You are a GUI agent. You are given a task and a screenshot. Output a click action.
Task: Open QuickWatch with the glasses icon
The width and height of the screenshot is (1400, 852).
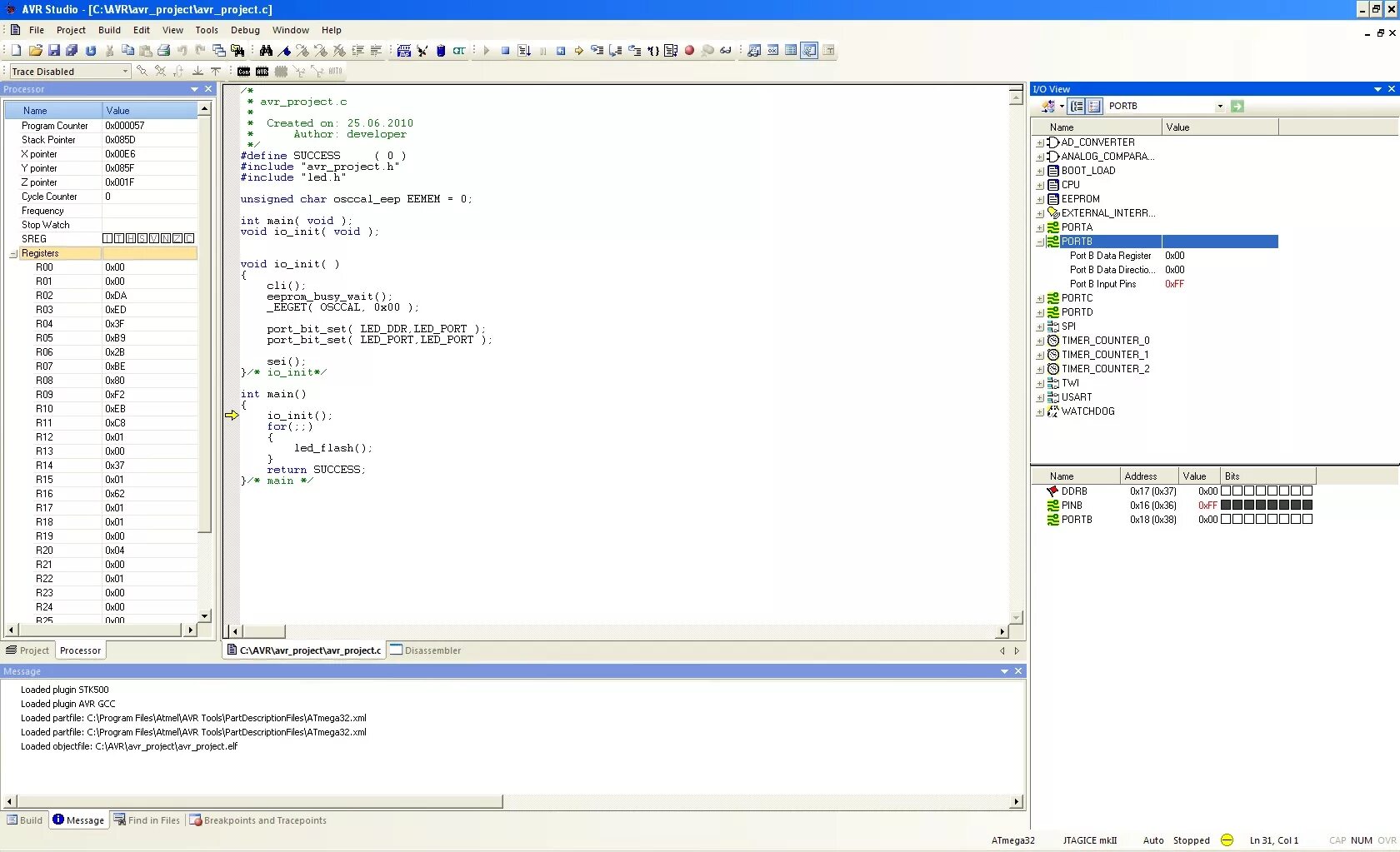click(x=726, y=51)
